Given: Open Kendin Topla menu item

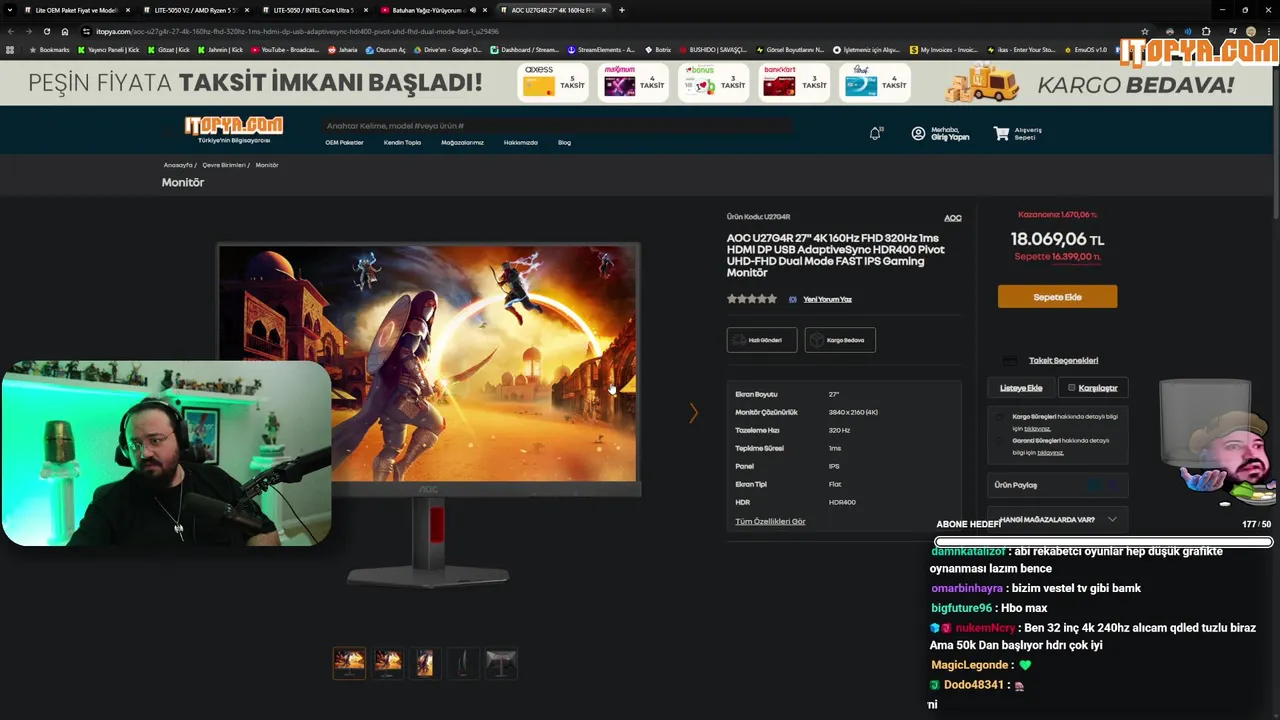Looking at the screenshot, I should pos(402,143).
